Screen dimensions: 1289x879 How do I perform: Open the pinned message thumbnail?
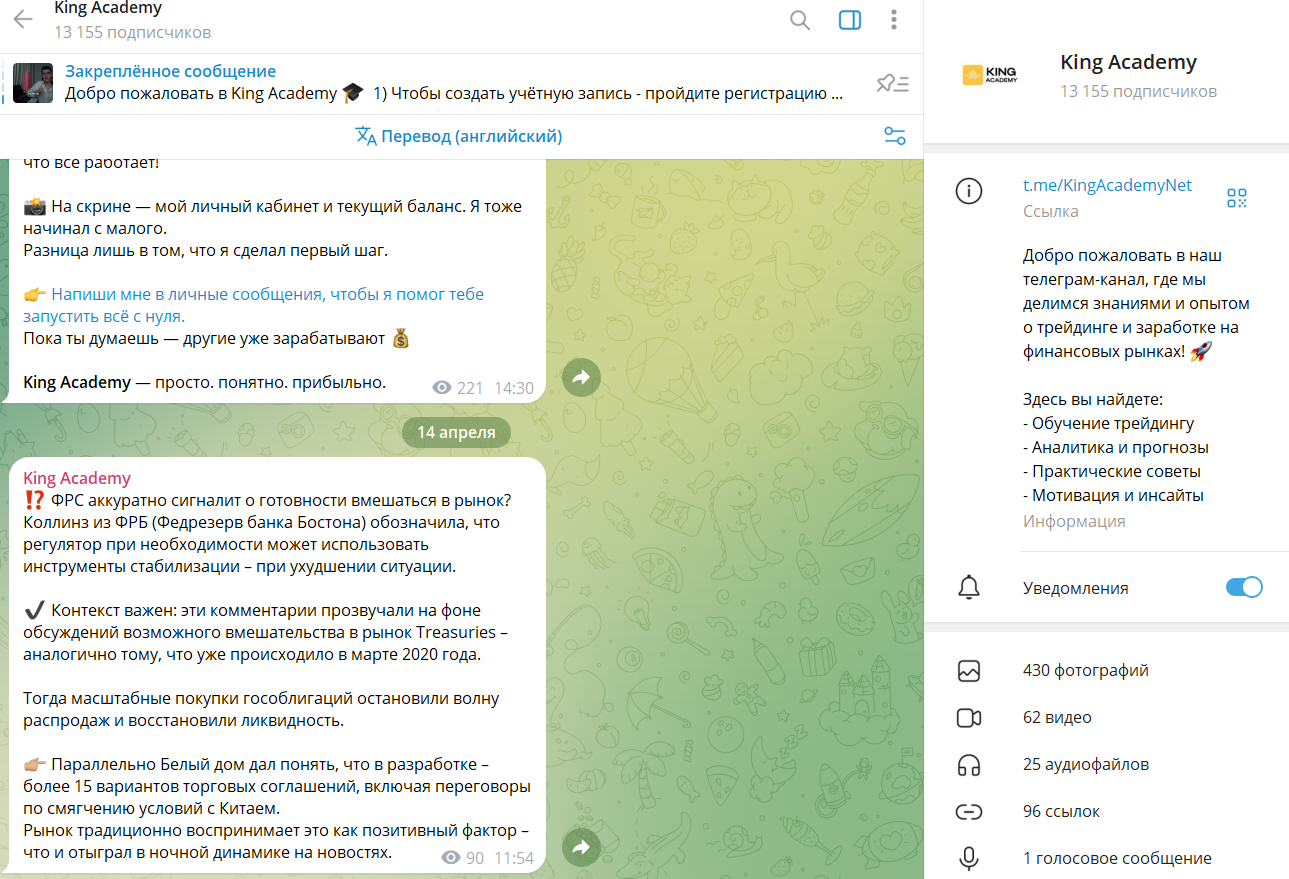pyautogui.click(x=33, y=83)
